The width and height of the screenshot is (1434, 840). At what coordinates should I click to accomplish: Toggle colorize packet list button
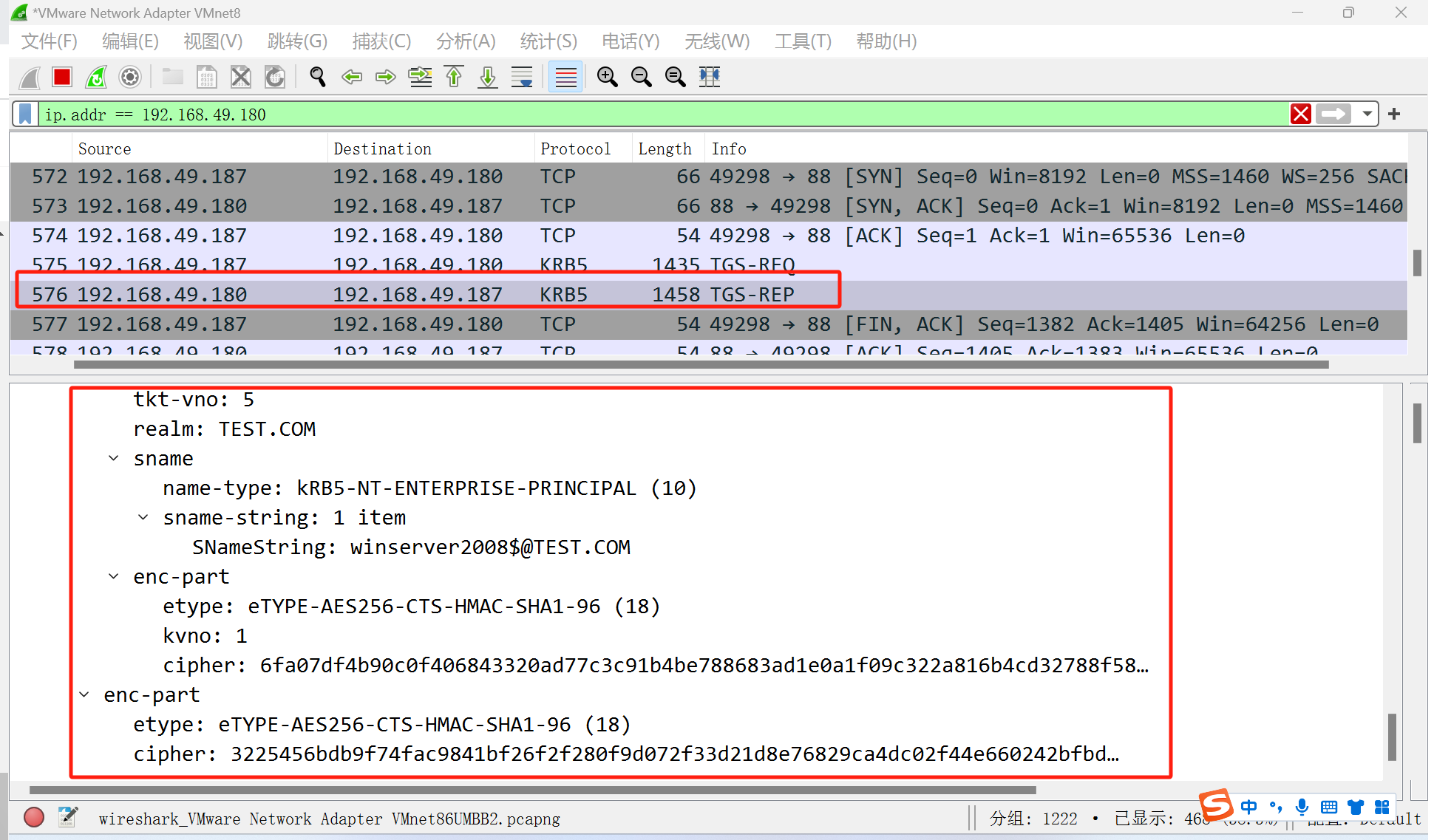pyautogui.click(x=565, y=77)
